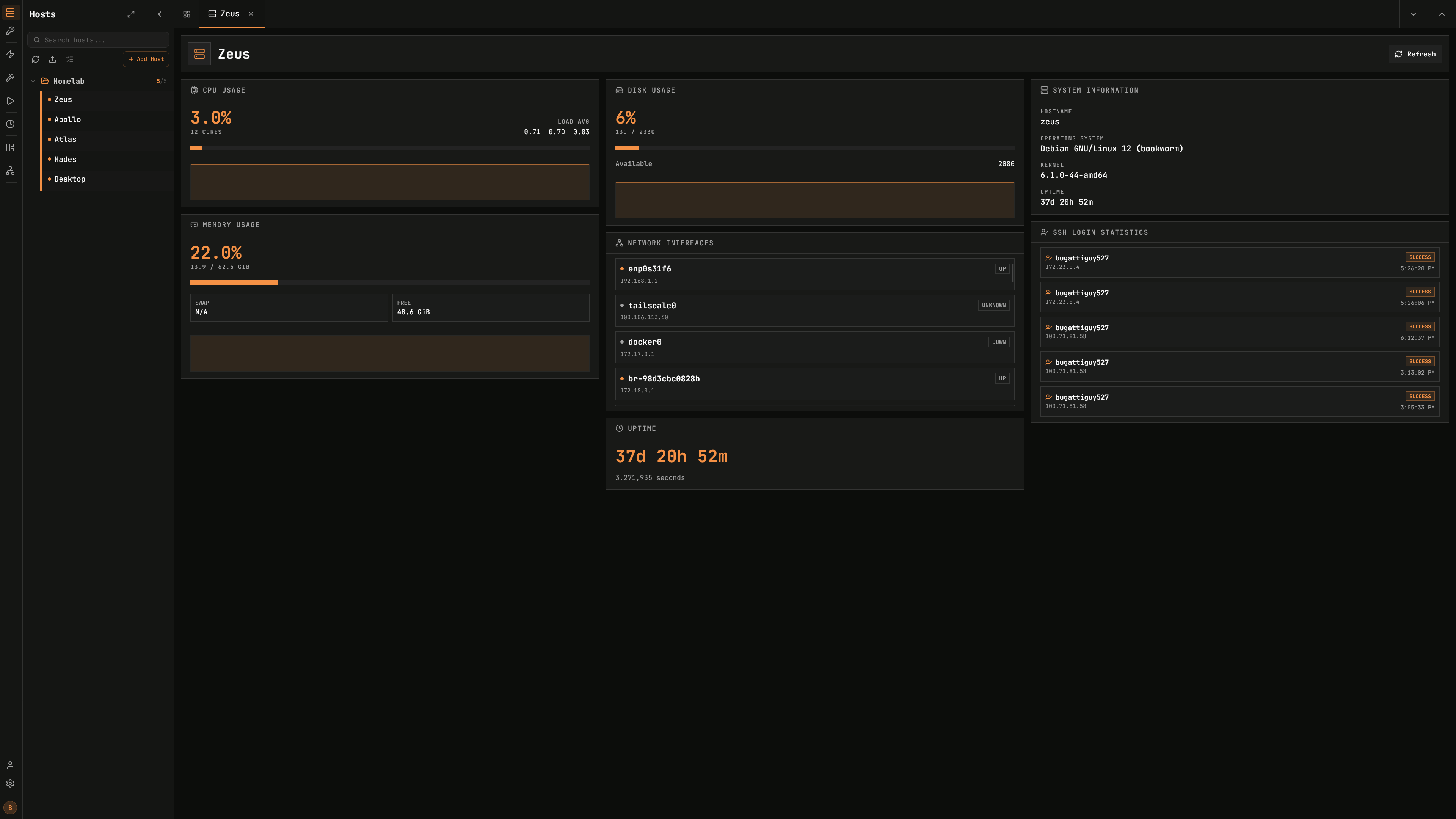Screen dimensions: 1456x819
Task: Open the key credentials icon in sidebar
Action: point(10,31)
